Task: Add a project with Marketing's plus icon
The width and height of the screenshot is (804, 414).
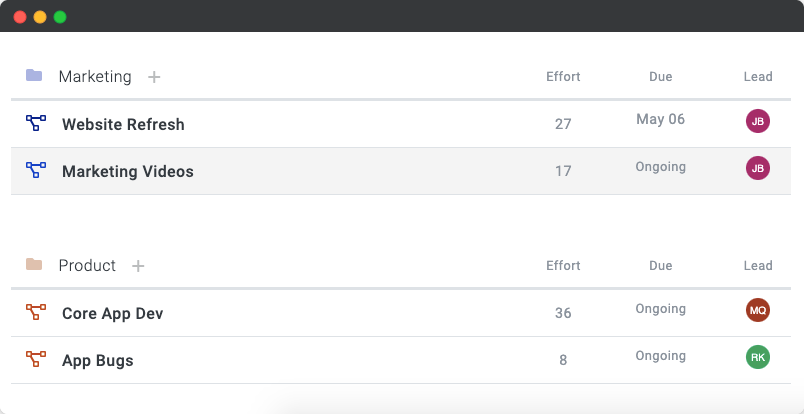Action: pyautogui.click(x=154, y=77)
